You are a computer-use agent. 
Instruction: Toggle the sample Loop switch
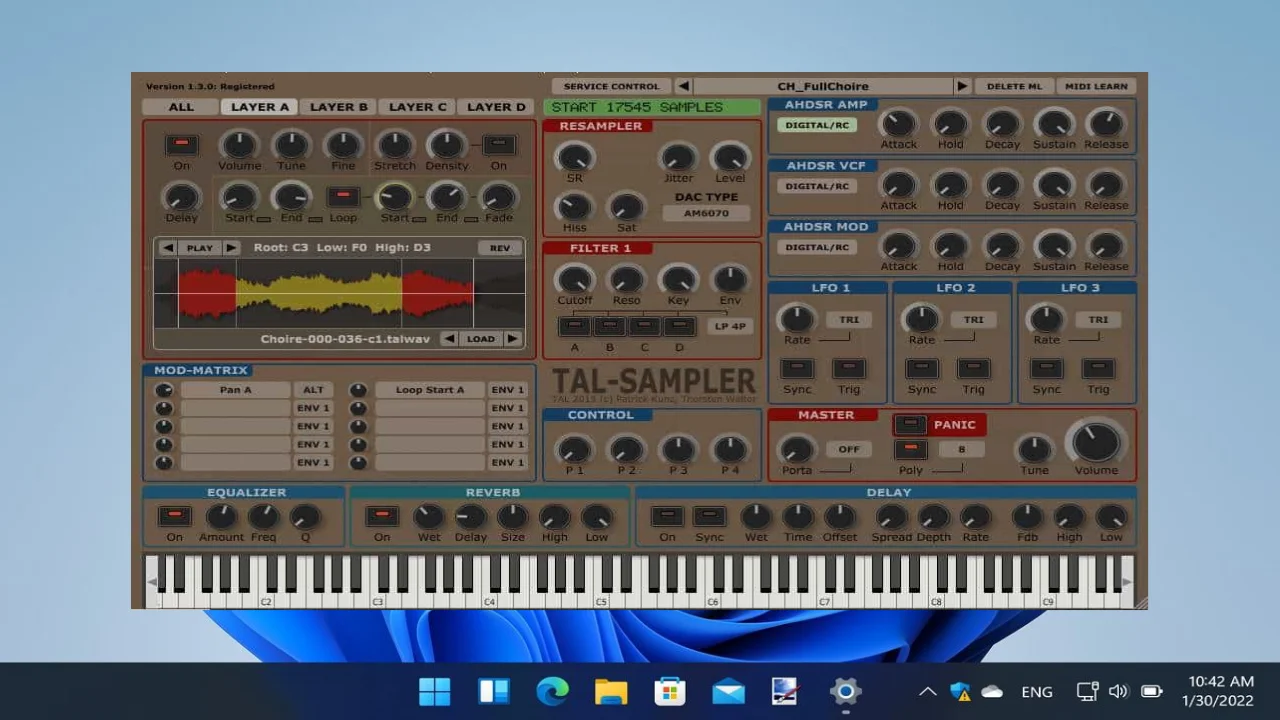click(x=343, y=197)
